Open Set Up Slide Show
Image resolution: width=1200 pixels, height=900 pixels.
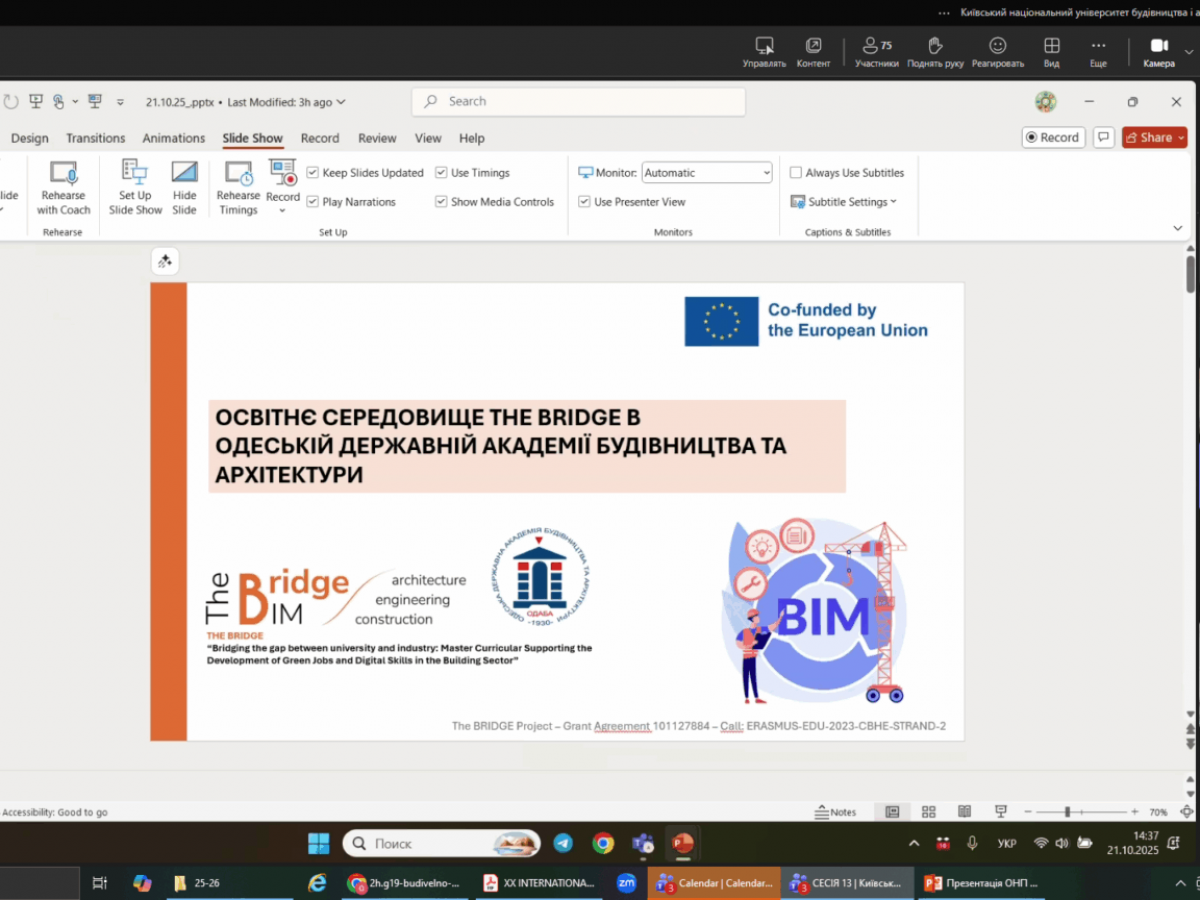134,188
